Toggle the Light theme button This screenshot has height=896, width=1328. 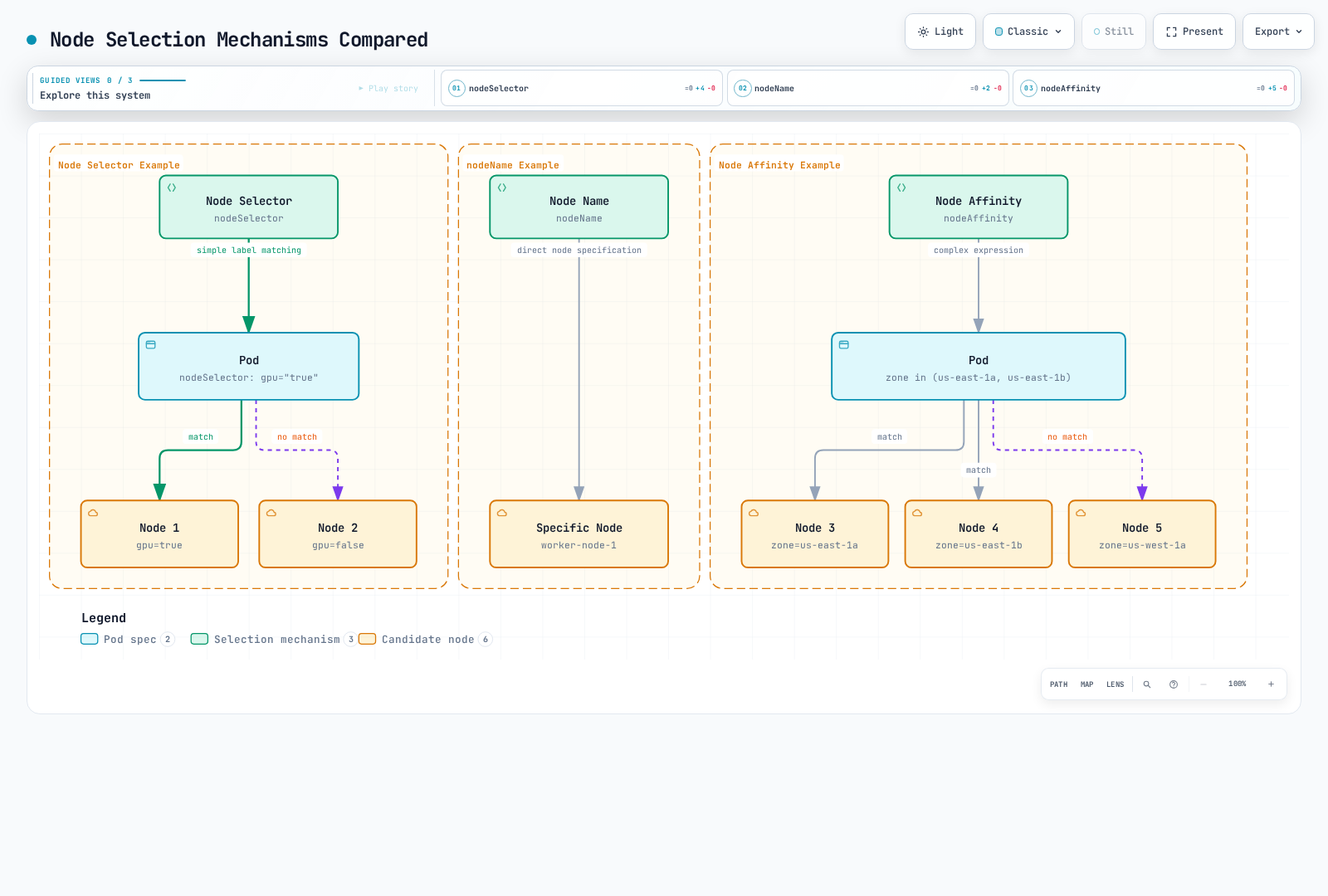940,32
